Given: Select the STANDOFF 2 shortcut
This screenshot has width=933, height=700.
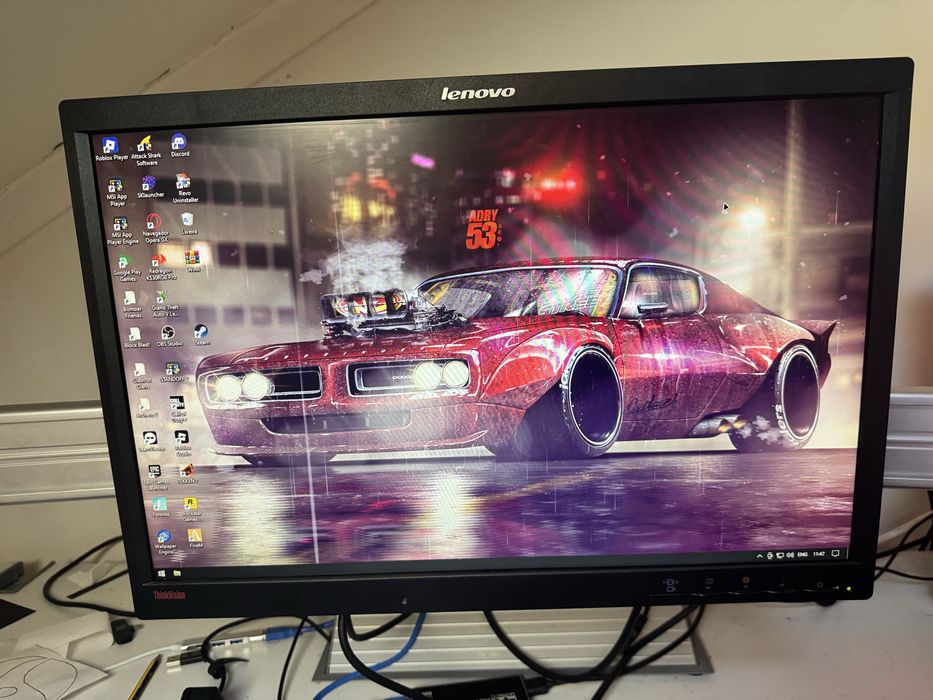Looking at the screenshot, I should (174, 373).
